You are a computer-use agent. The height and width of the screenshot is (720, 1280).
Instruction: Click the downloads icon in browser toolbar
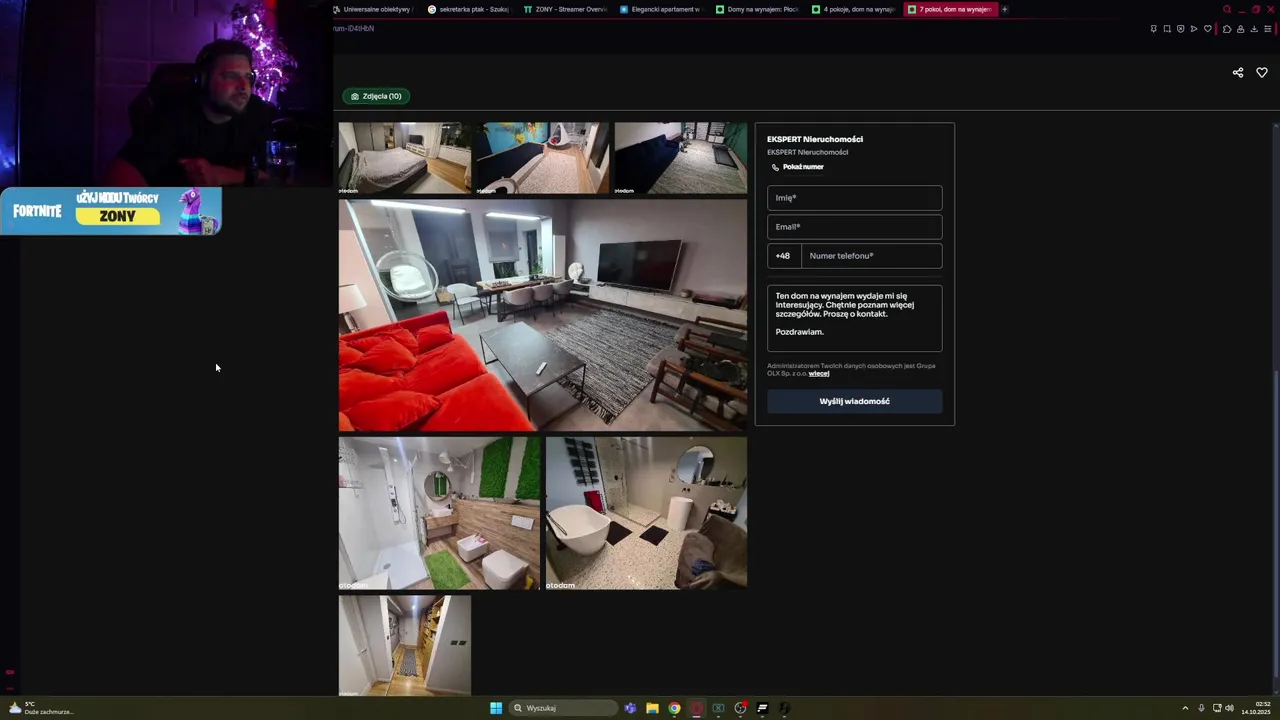coord(1254,29)
